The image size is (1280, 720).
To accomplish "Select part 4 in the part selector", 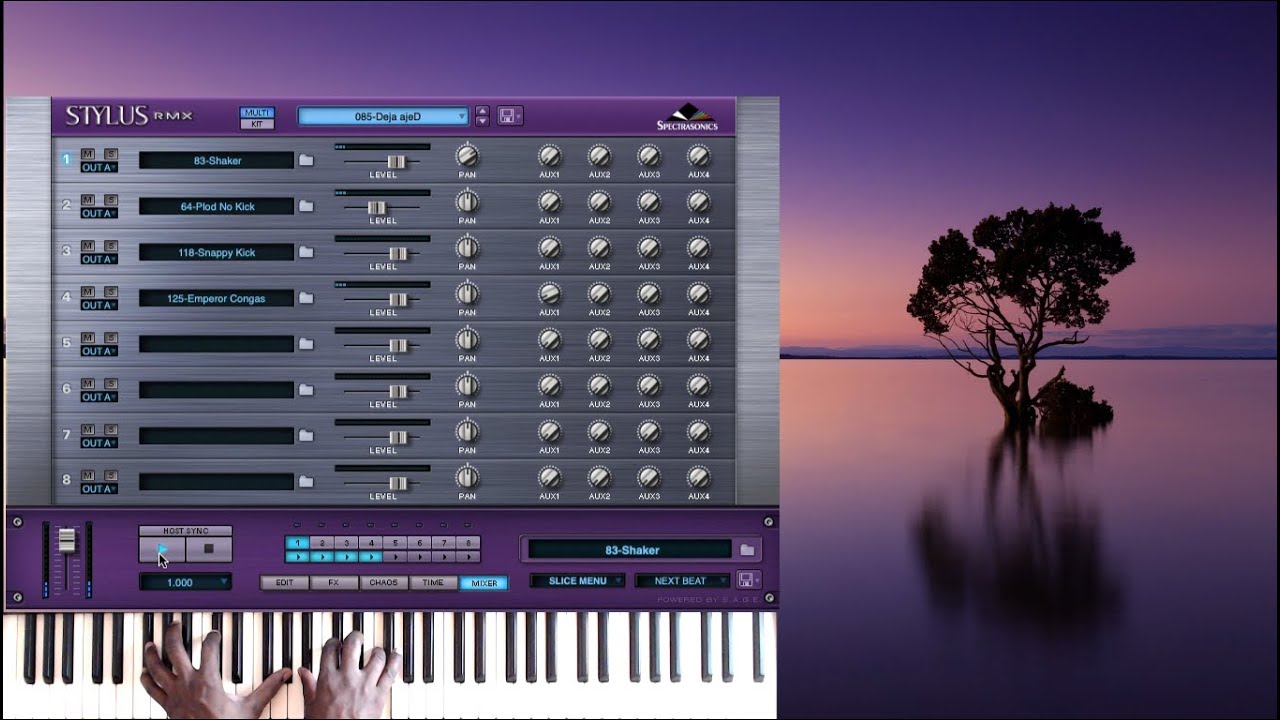I will [x=371, y=543].
